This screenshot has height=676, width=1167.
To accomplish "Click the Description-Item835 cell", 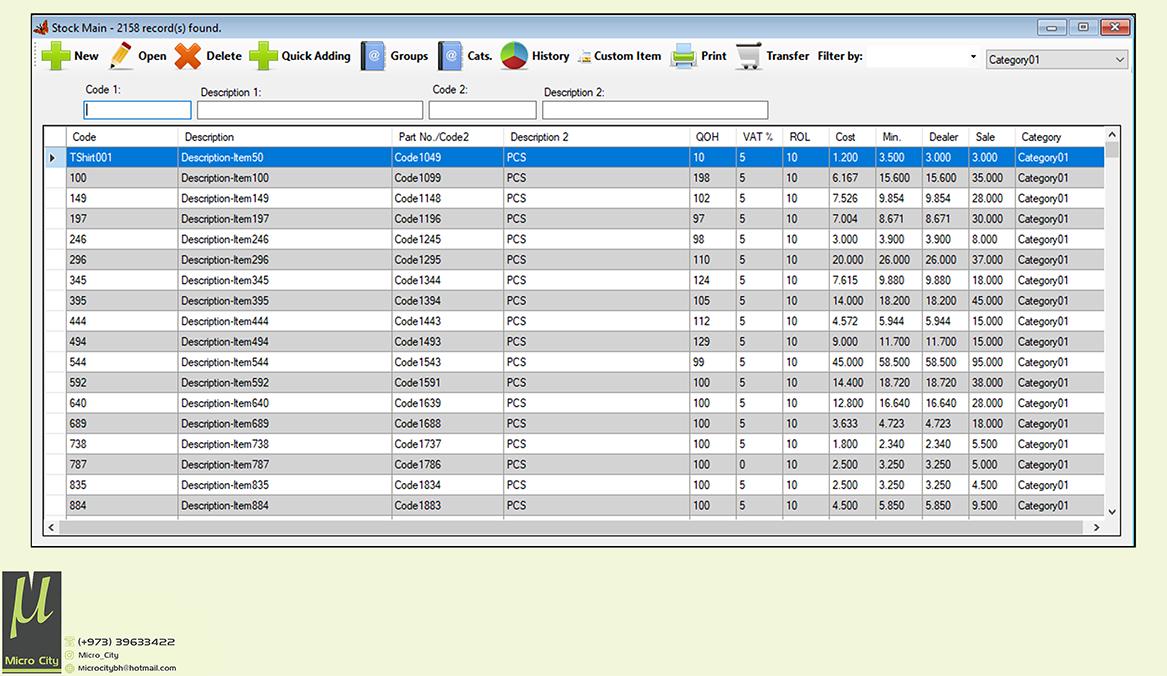I will (x=284, y=485).
